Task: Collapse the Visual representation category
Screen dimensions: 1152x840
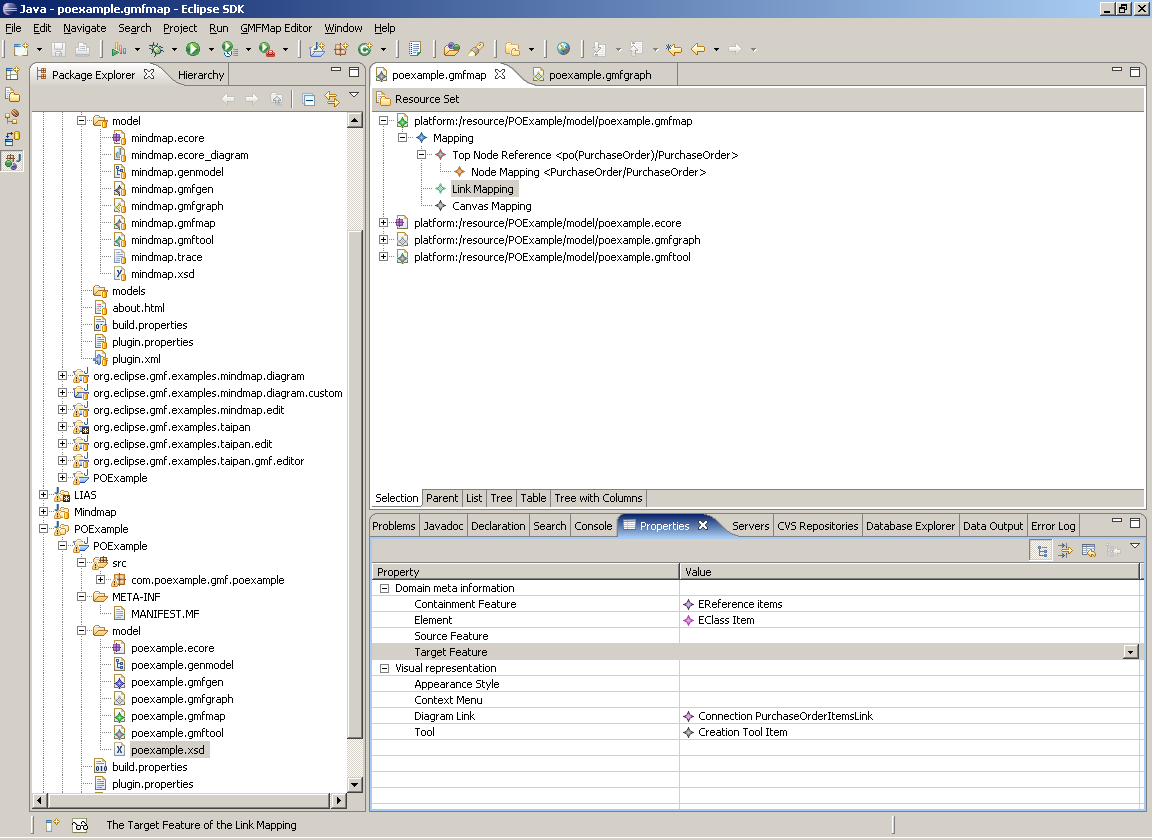Action: point(384,669)
